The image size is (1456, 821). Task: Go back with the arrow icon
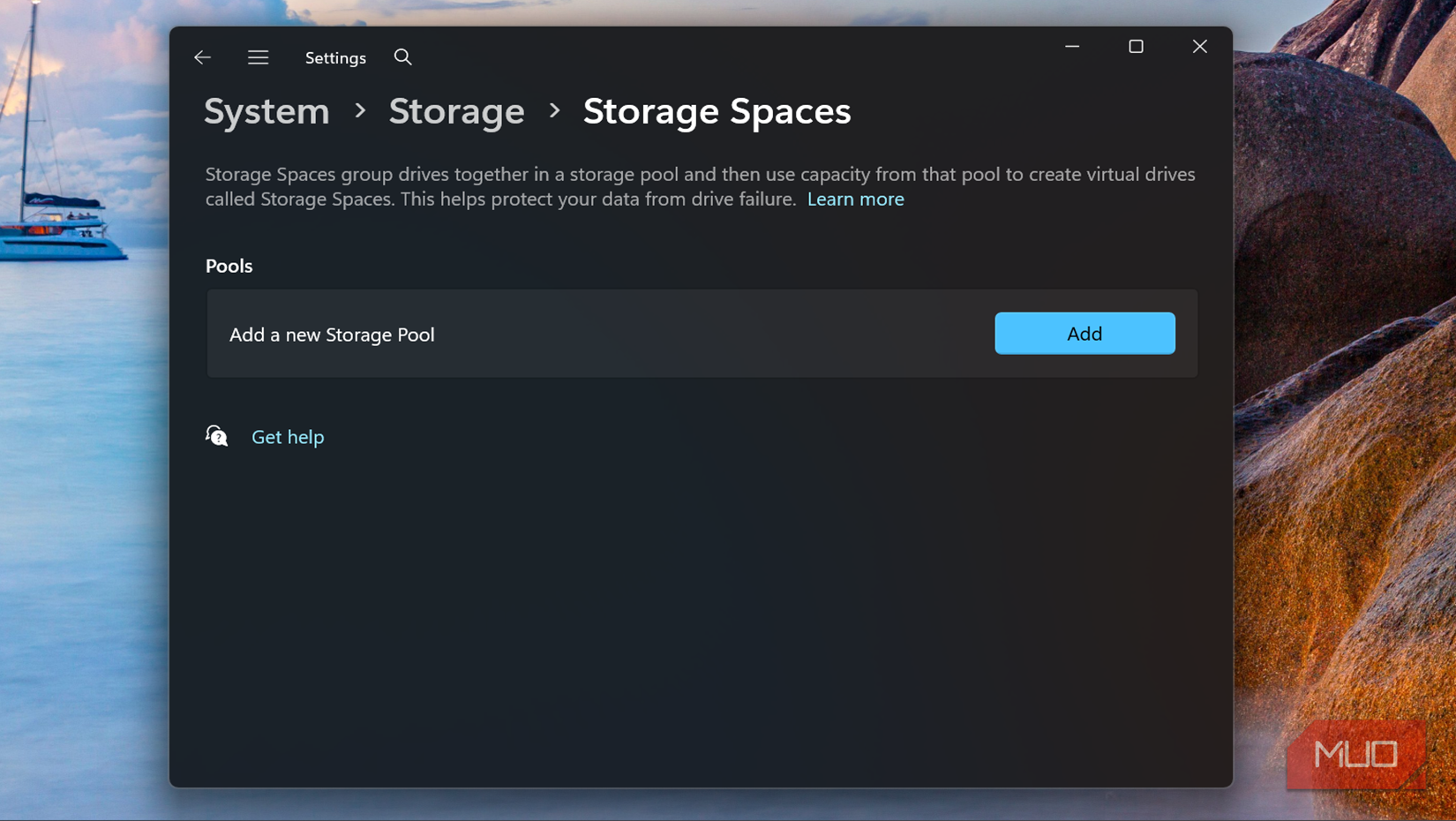(x=202, y=57)
